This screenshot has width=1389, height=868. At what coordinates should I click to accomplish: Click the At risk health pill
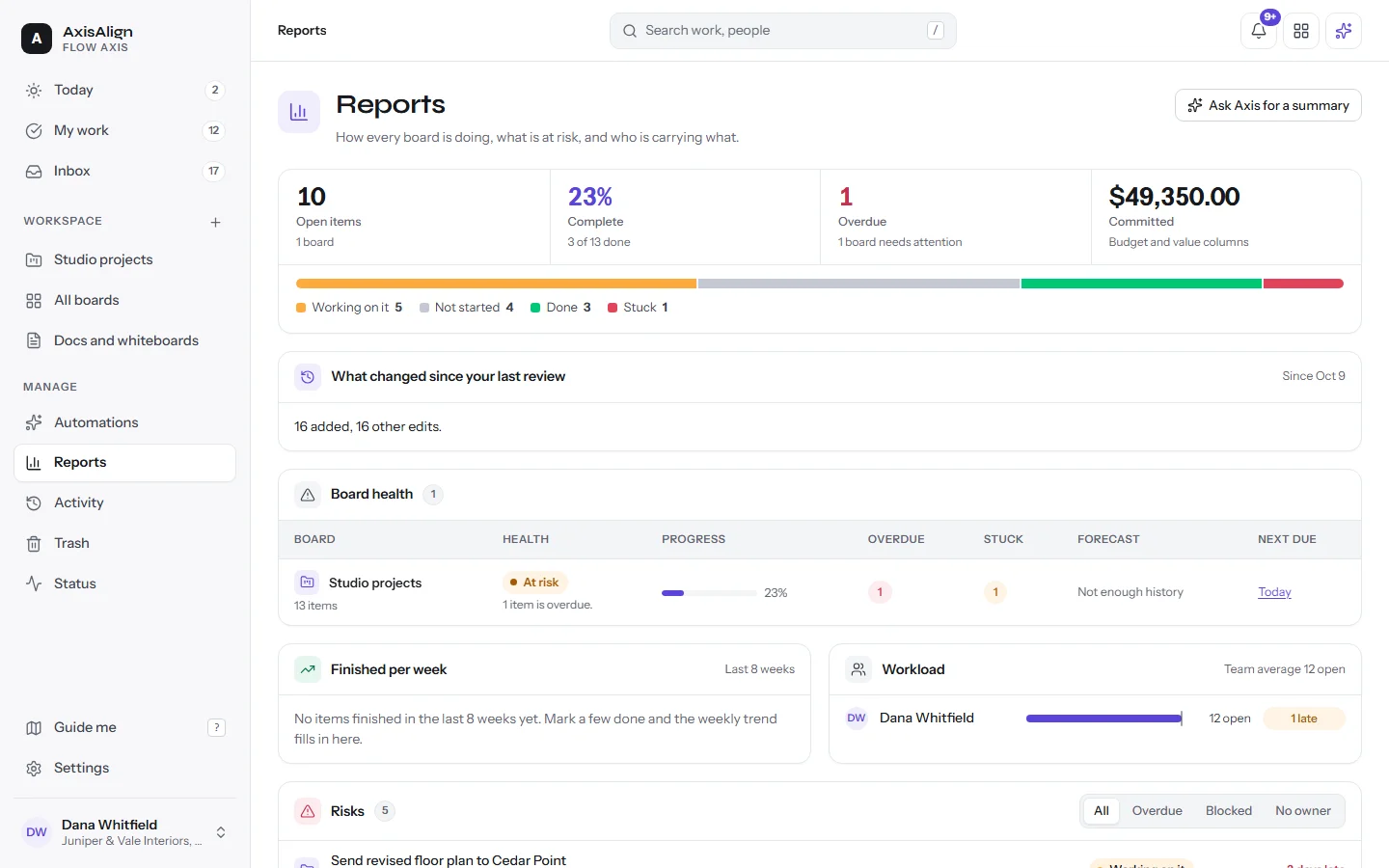click(535, 583)
